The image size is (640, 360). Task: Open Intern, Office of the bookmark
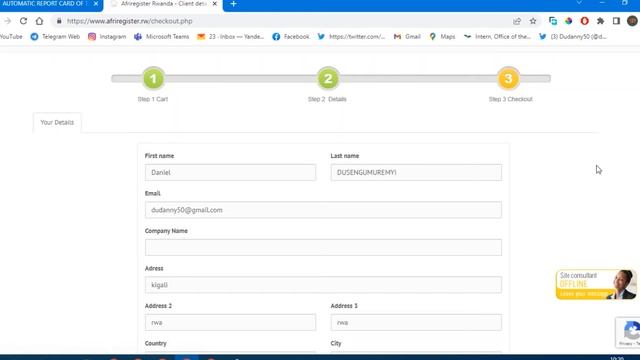tap(497, 37)
